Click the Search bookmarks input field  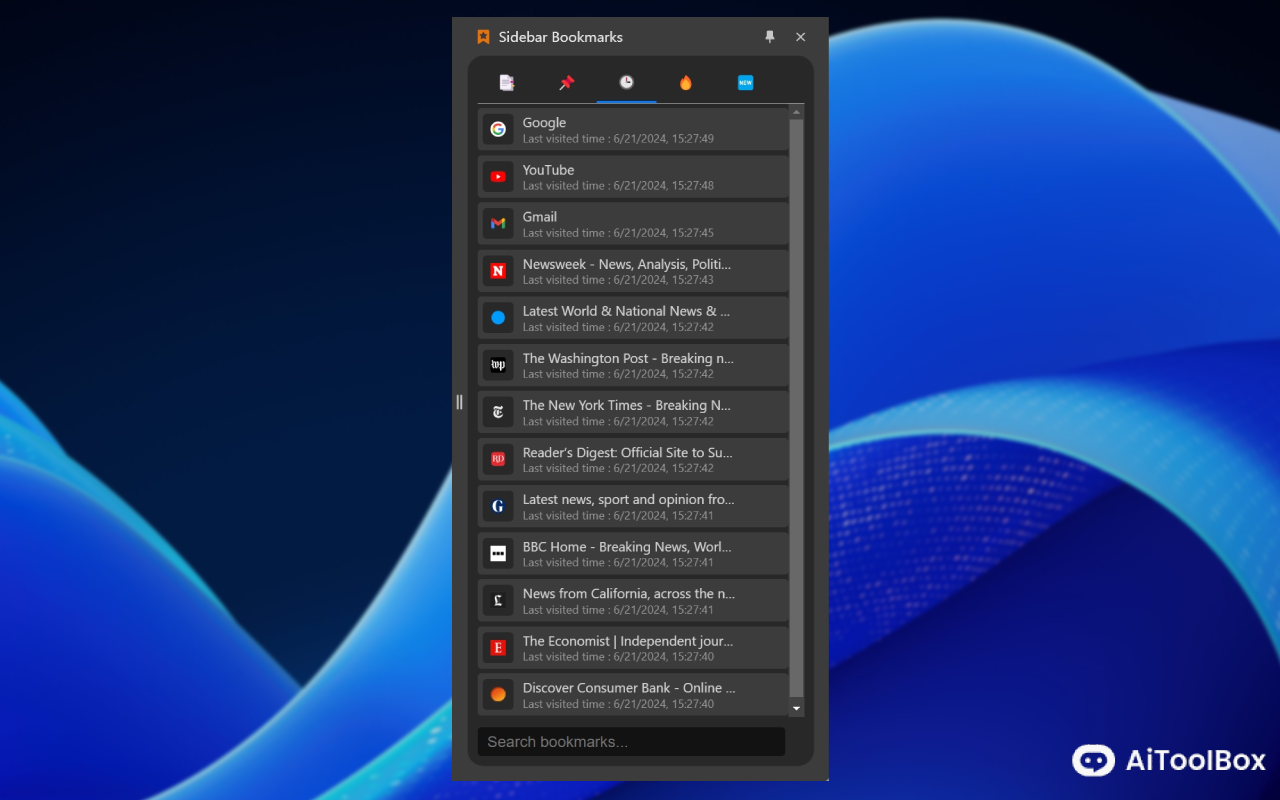tap(631, 742)
